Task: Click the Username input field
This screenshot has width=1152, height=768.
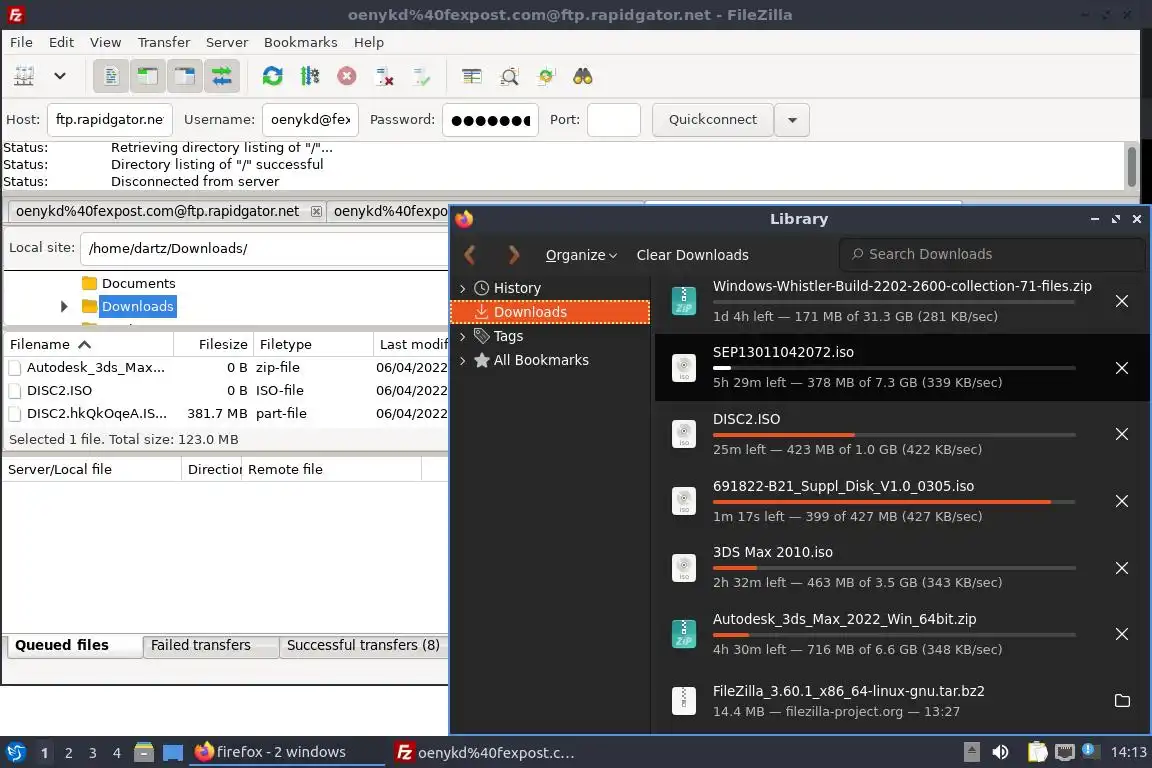Action: (x=310, y=120)
